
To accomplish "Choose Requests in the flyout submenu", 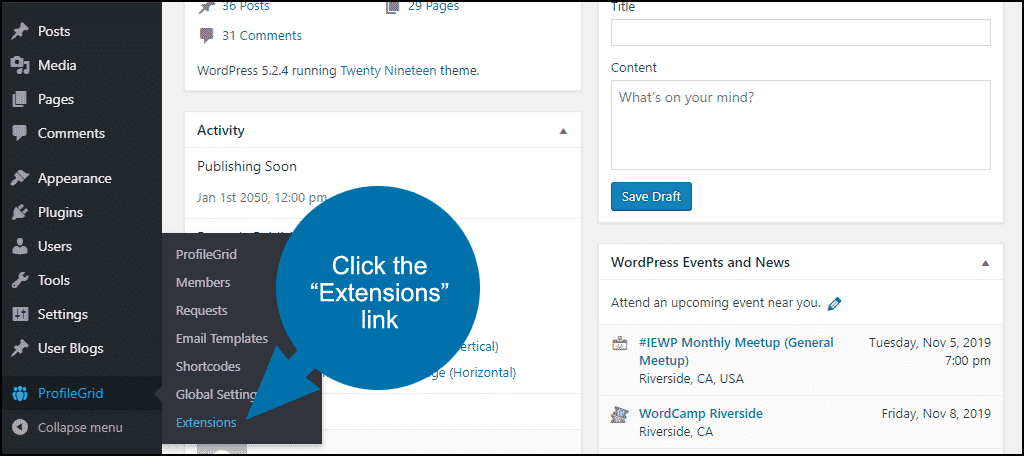I will pos(202,311).
